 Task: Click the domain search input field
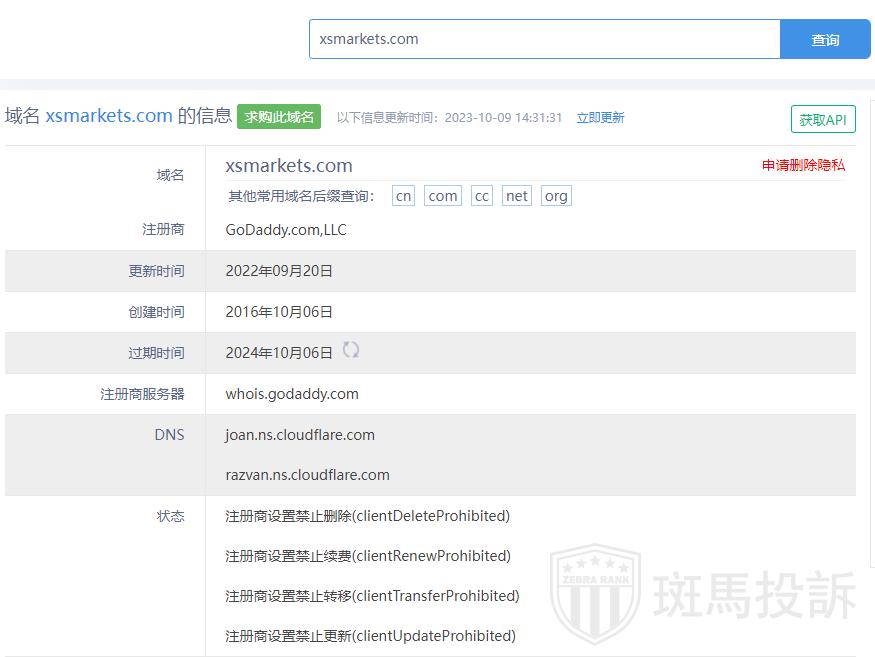(x=544, y=39)
